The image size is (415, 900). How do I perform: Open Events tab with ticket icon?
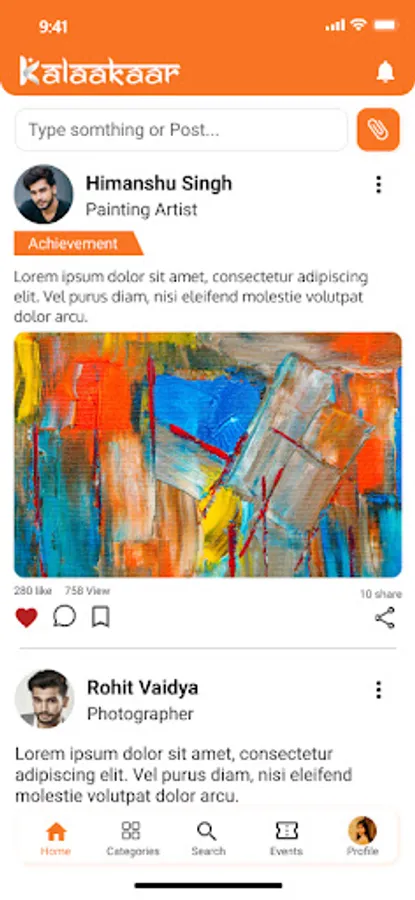point(286,839)
